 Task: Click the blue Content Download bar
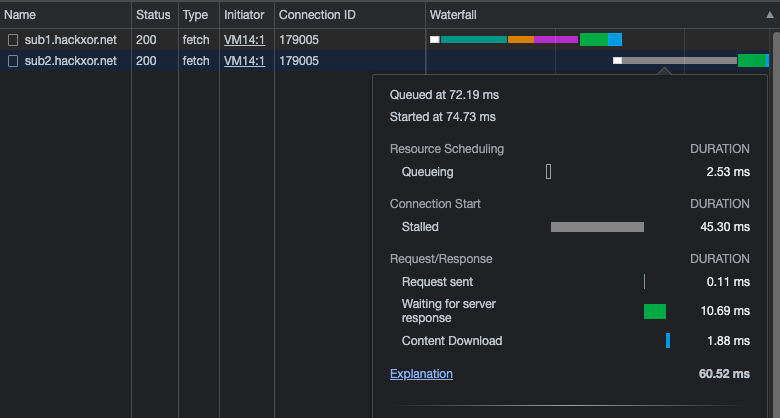(668, 341)
